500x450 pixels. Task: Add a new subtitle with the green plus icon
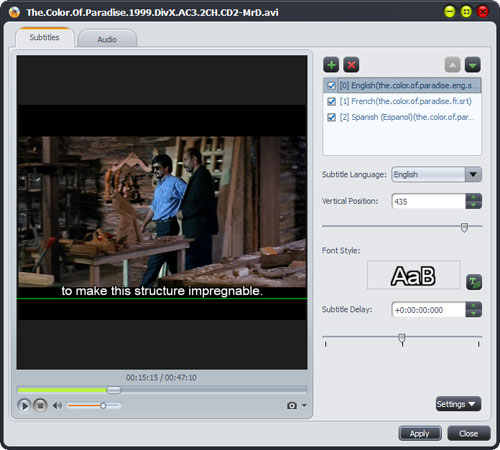point(331,65)
